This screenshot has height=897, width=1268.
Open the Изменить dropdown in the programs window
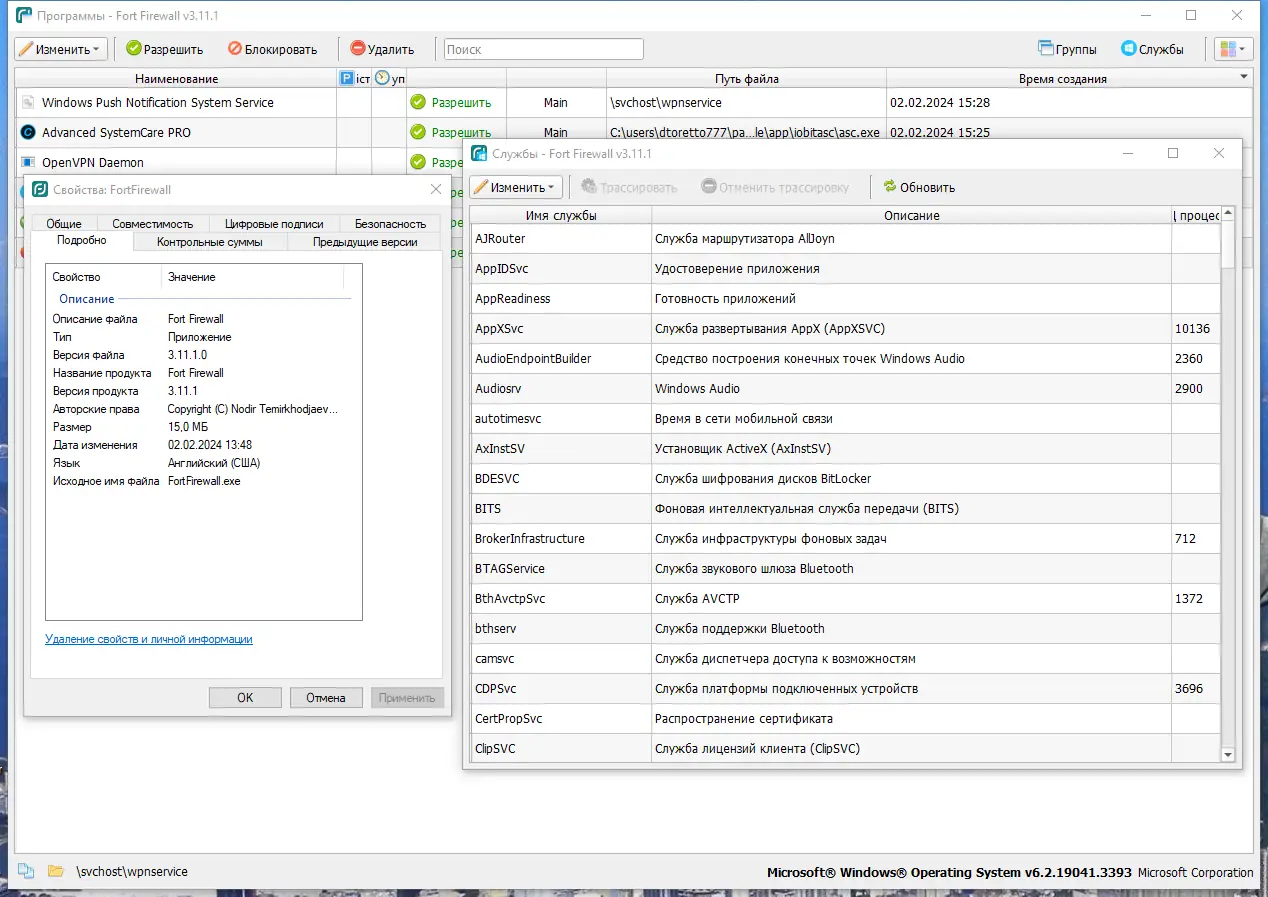point(60,48)
